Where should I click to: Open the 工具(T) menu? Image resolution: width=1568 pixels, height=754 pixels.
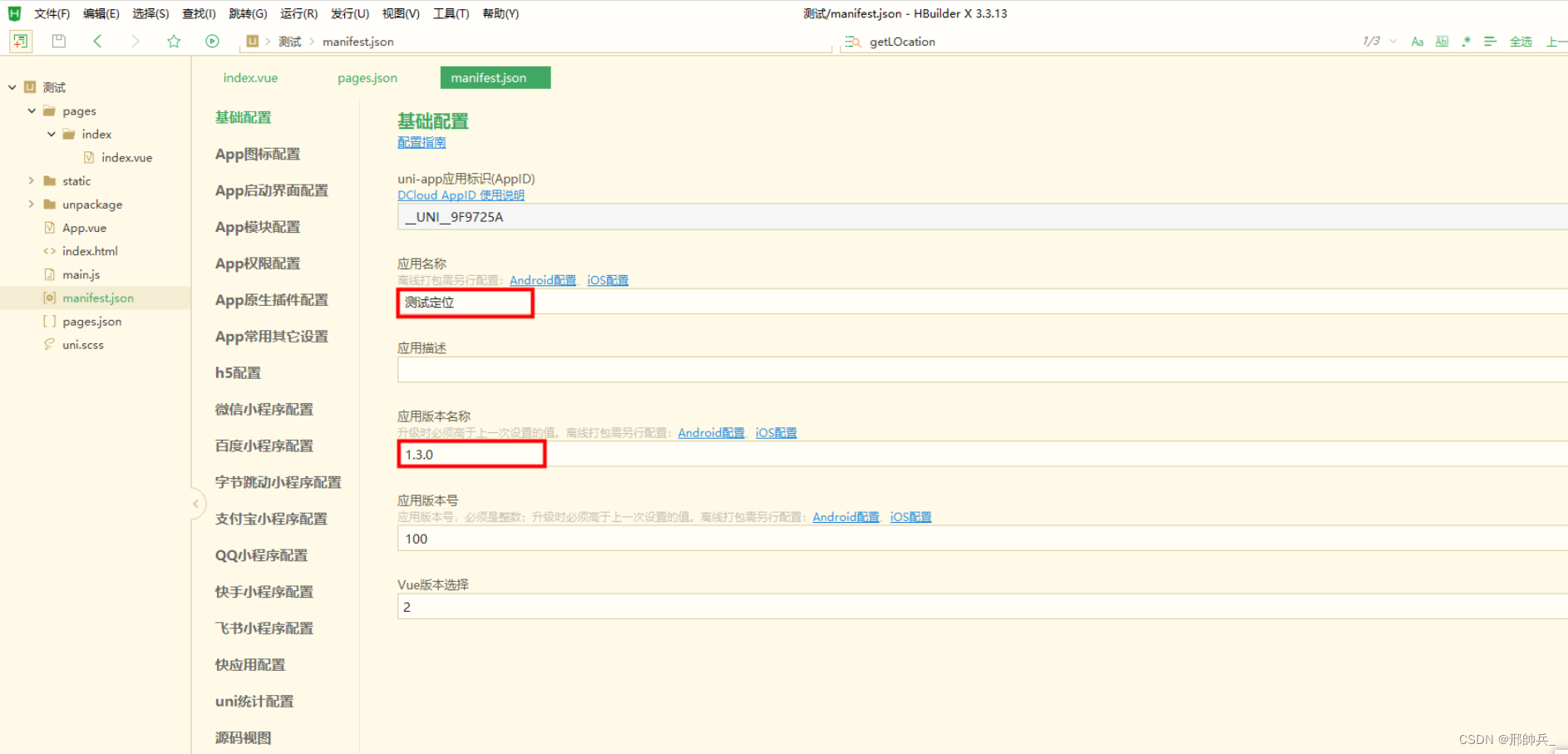point(451,13)
